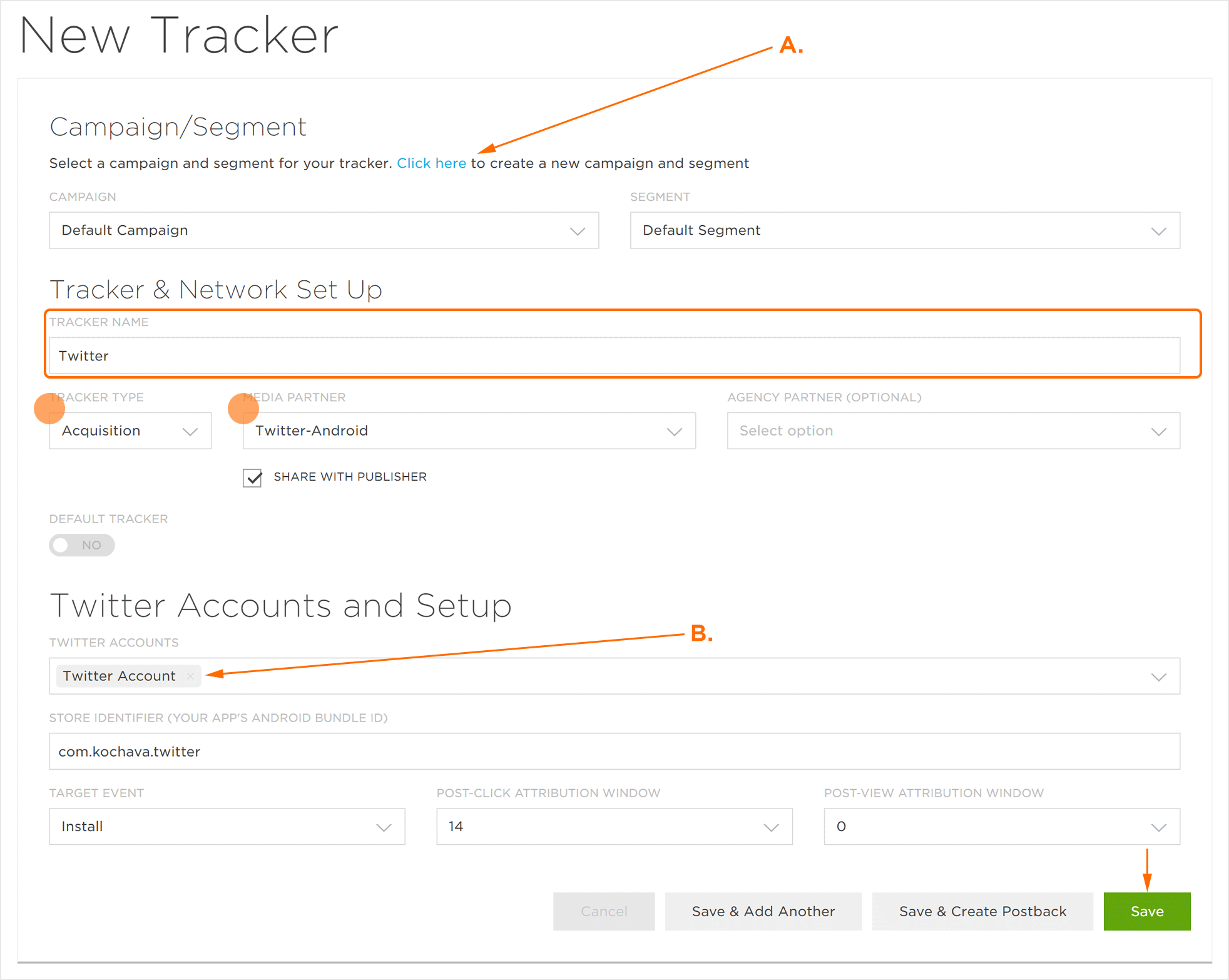Choose a Media Partner from dropdown
This screenshot has height=980, width=1229.
469,431
